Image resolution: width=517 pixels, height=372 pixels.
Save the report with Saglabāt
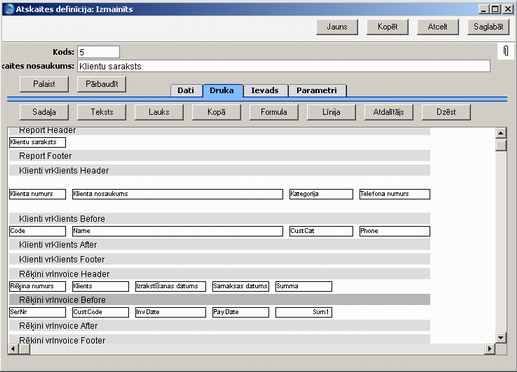point(488,27)
